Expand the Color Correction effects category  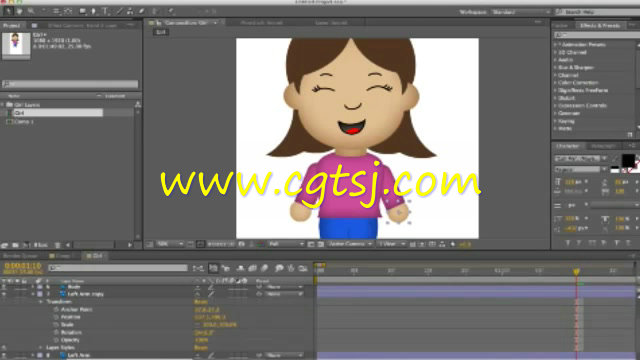tap(578, 83)
